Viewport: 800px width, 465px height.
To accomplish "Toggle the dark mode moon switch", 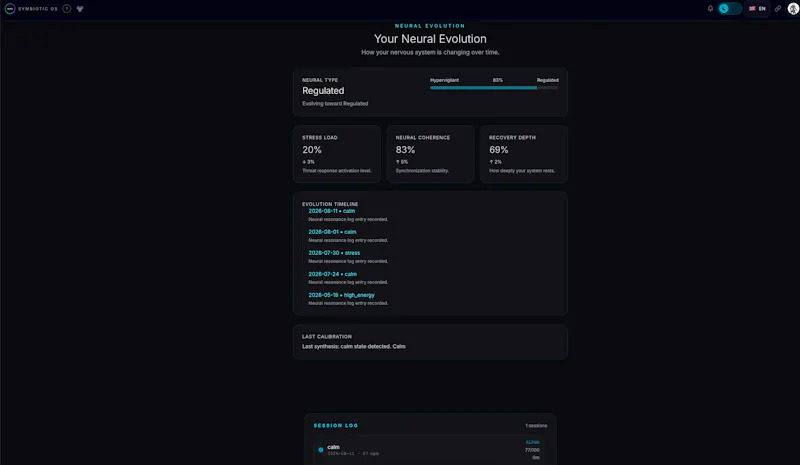I will (x=730, y=9).
